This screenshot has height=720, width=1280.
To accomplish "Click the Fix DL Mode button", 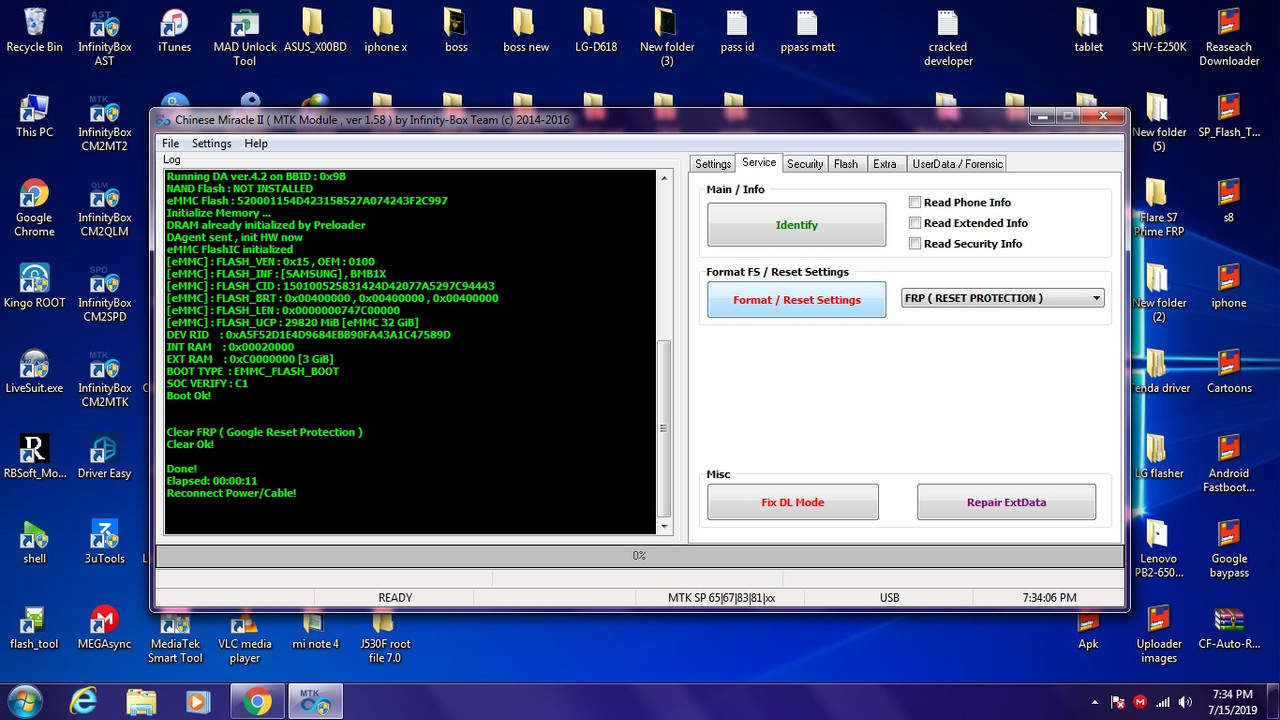I will point(793,502).
